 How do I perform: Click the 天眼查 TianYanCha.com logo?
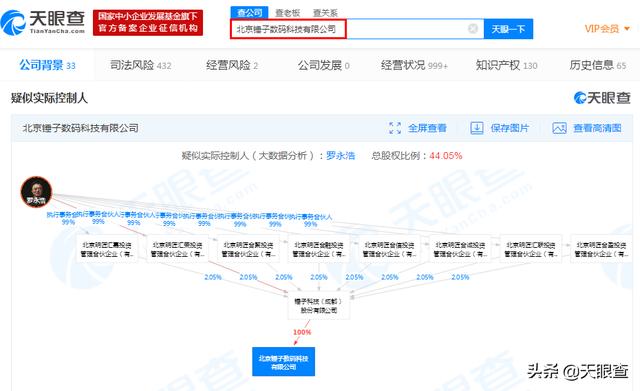click(x=43, y=22)
